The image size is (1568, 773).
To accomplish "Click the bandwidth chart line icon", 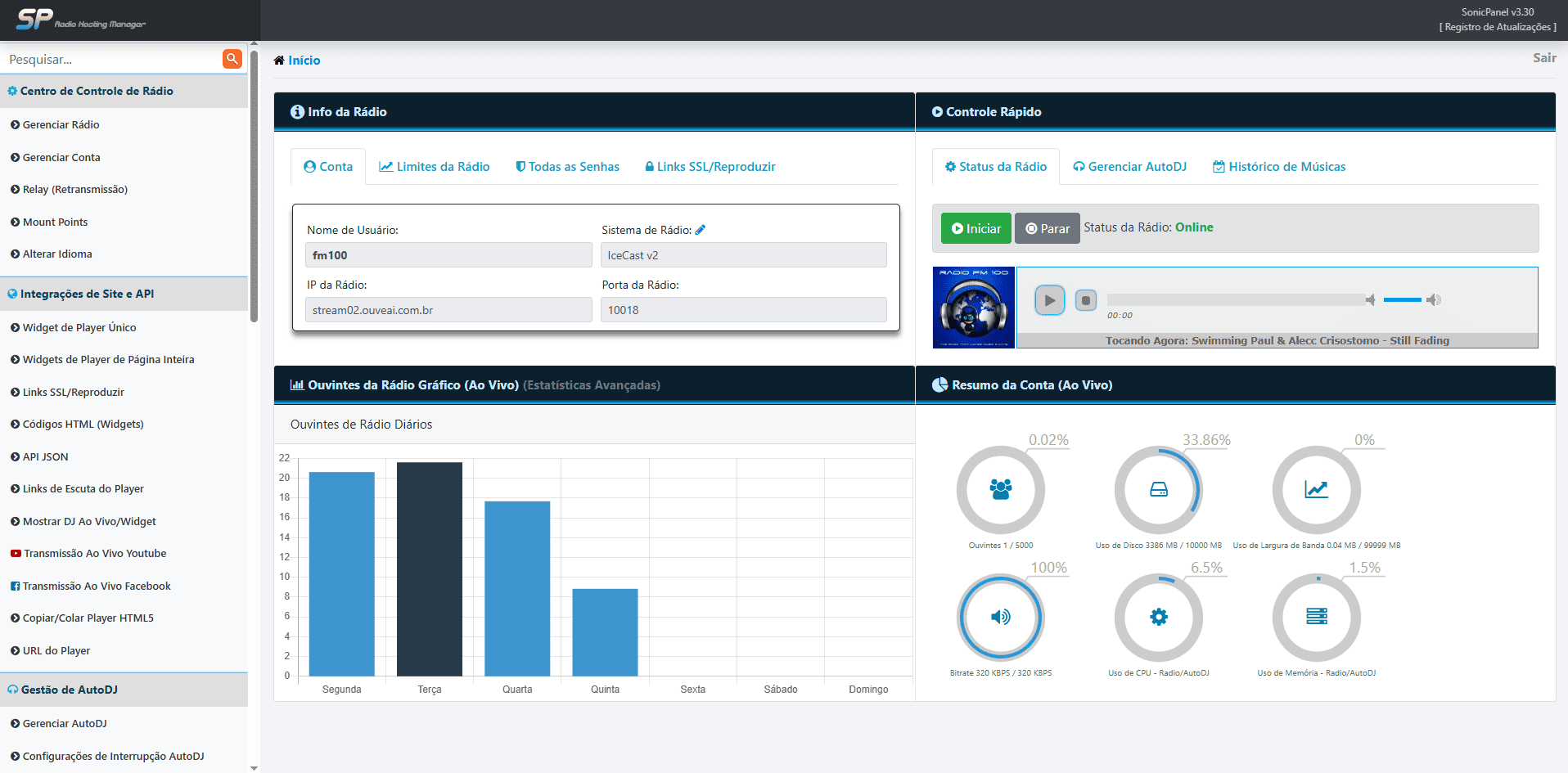I will [1316, 489].
